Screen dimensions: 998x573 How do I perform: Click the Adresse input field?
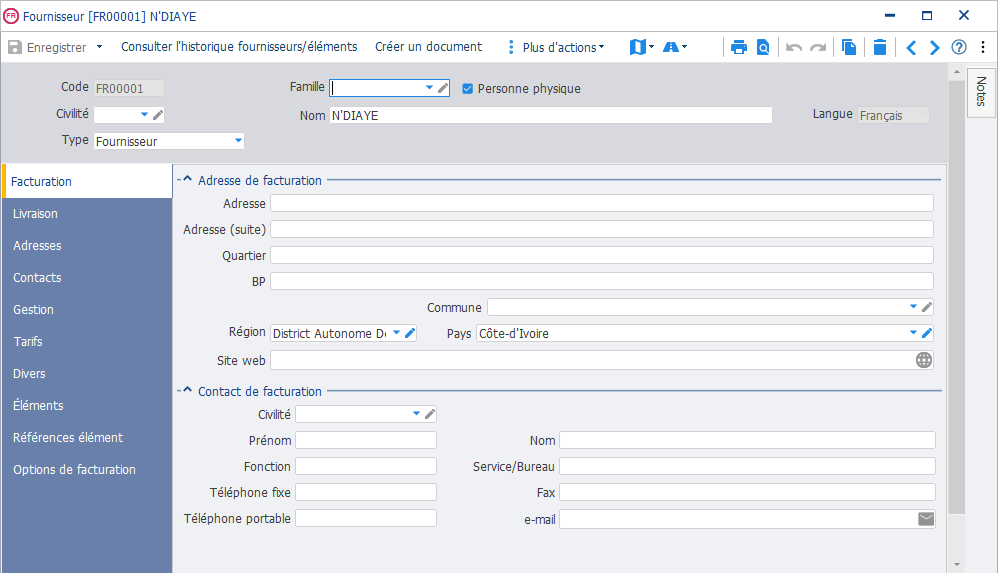point(601,204)
